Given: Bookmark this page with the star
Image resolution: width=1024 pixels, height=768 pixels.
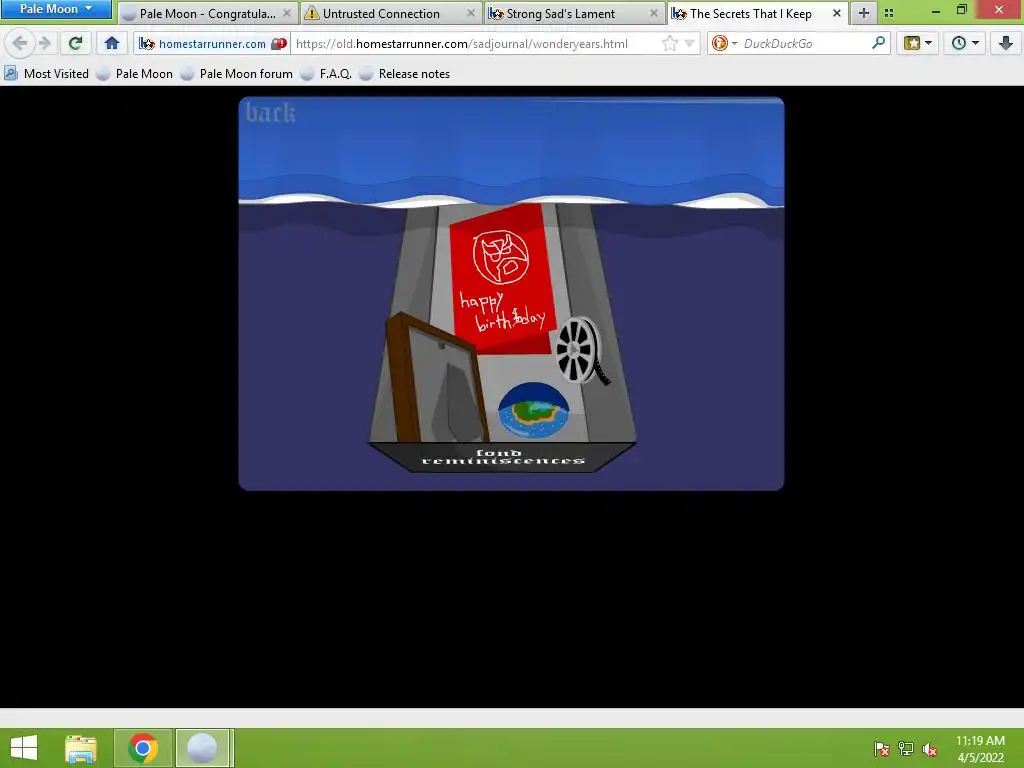Looking at the screenshot, I should coord(669,44).
